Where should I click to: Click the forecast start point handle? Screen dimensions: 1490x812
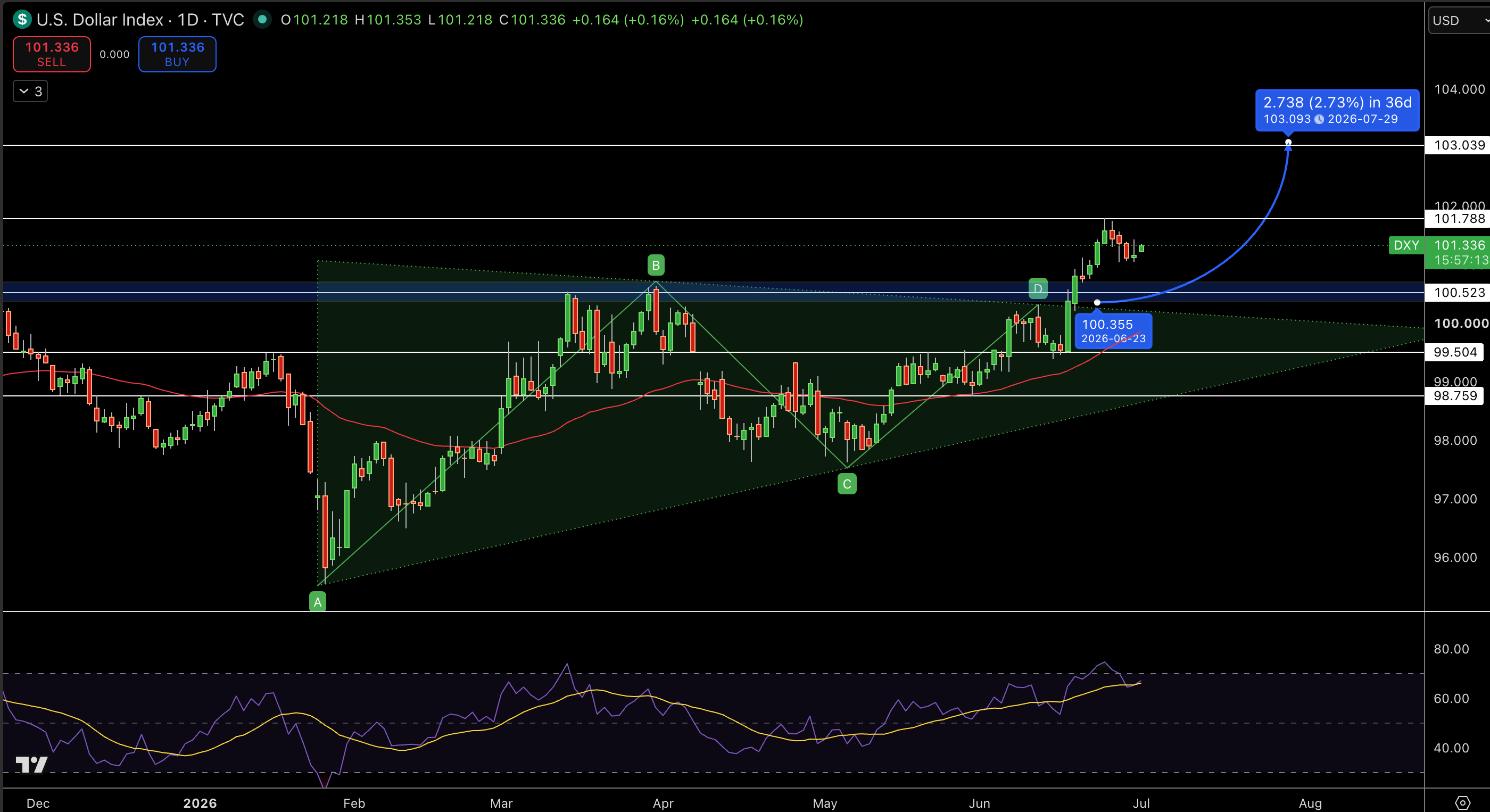1097,302
